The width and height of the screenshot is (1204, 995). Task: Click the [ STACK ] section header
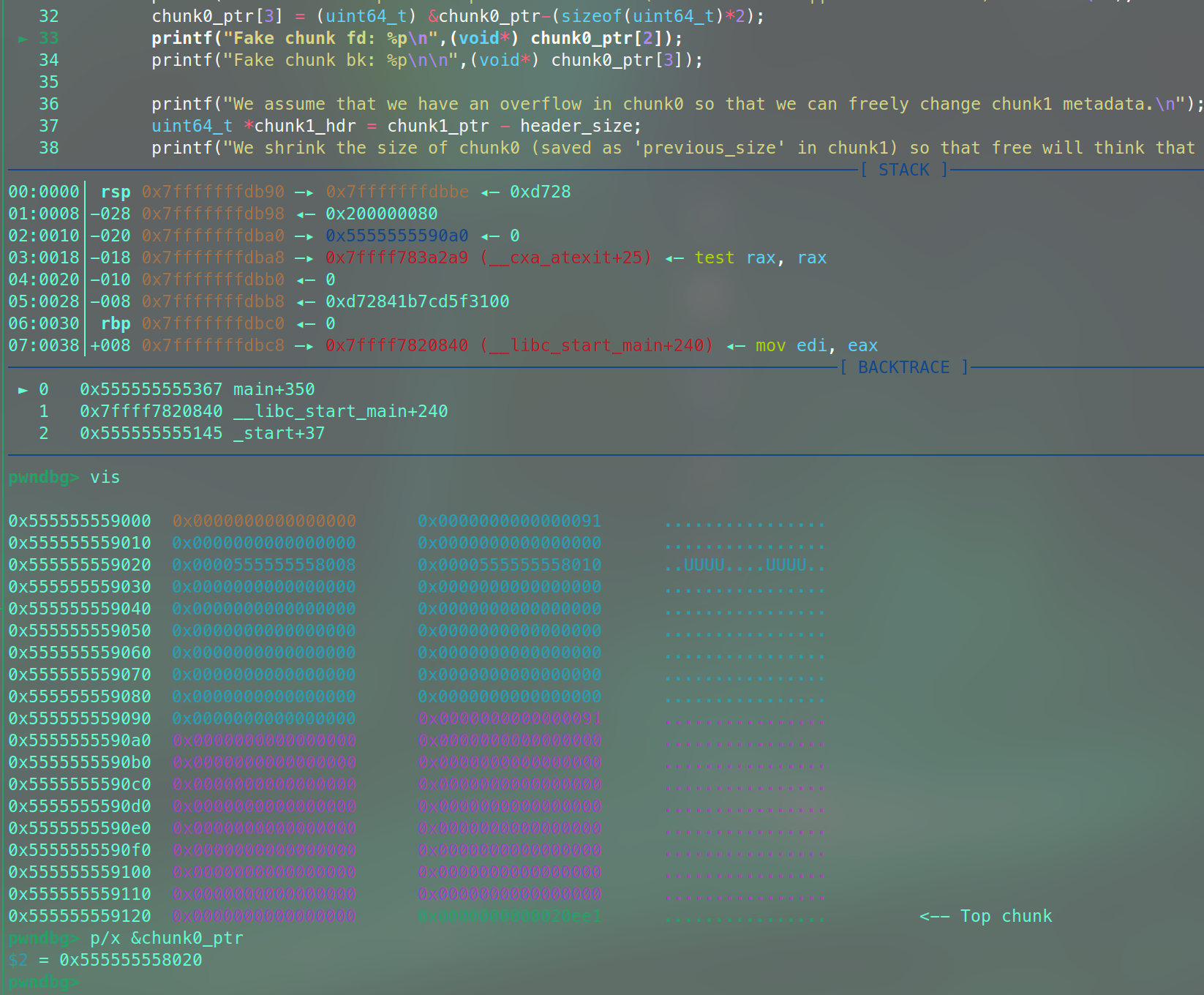point(904,170)
